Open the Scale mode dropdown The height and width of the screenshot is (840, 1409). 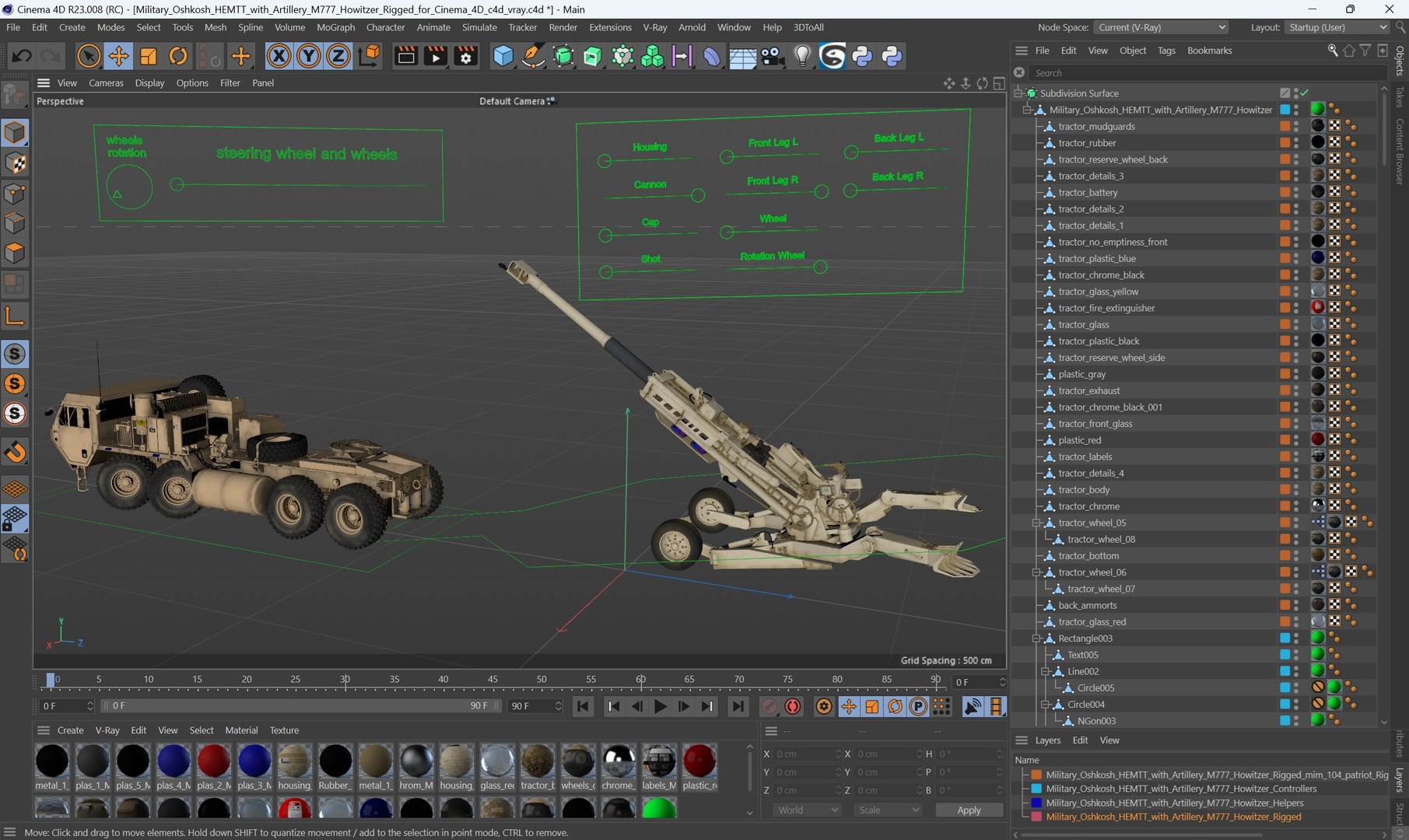click(x=888, y=810)
